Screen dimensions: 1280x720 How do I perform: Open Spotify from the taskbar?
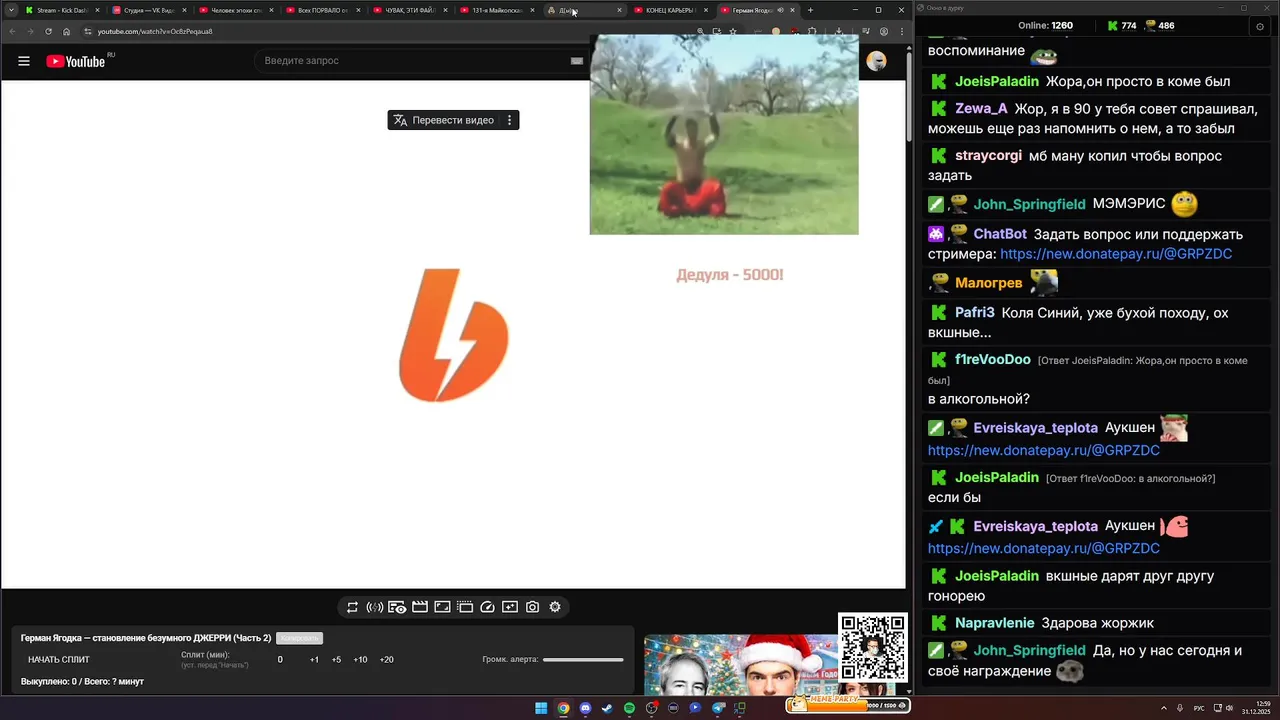tap(629, 708)
